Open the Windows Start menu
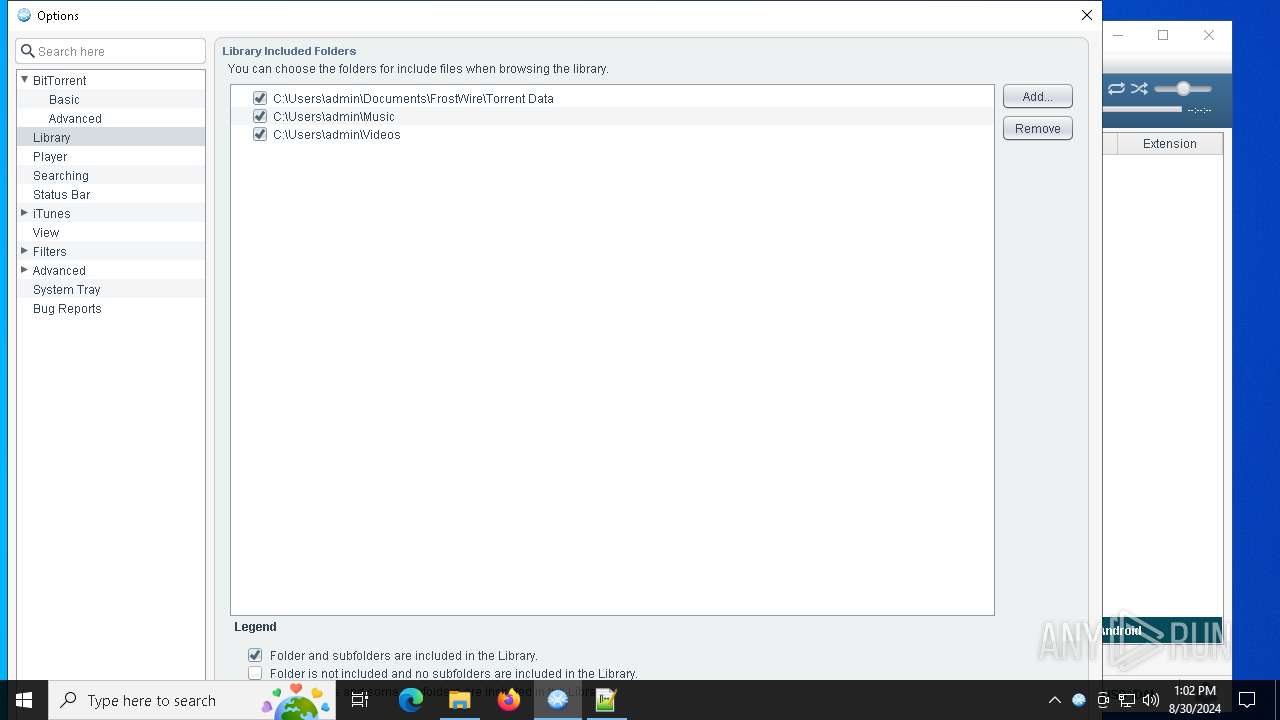The height and width of the screenshot is (720, 1280). pos(24,700)
